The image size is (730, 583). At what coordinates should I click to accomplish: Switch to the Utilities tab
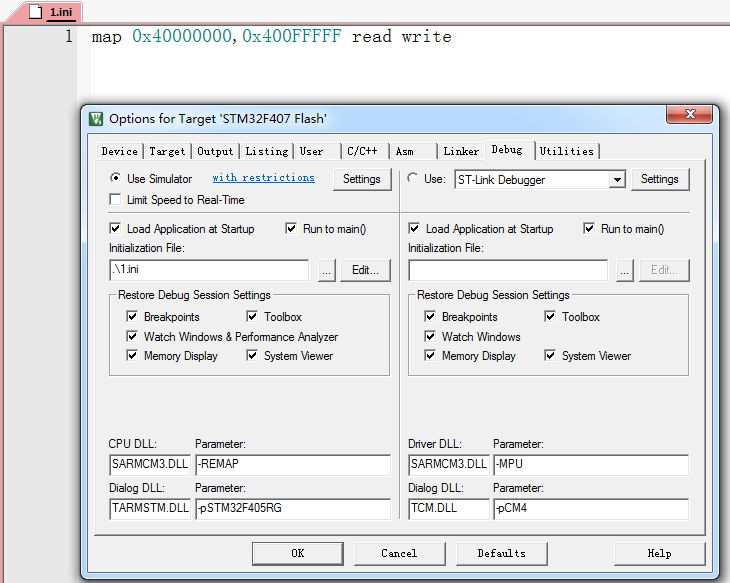tap(567, 151)
